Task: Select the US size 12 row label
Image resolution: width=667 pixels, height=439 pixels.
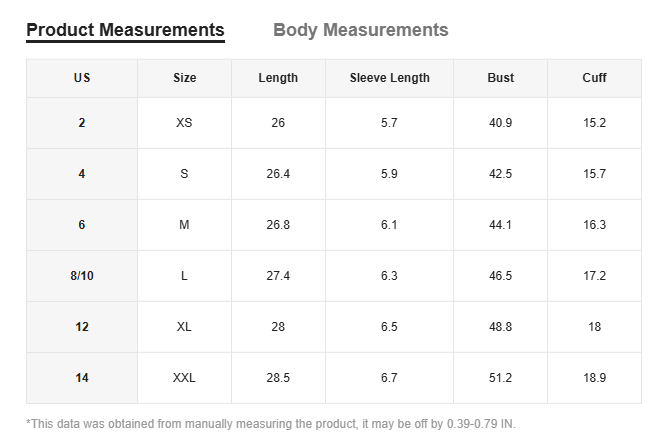Action: pos(82,327)
